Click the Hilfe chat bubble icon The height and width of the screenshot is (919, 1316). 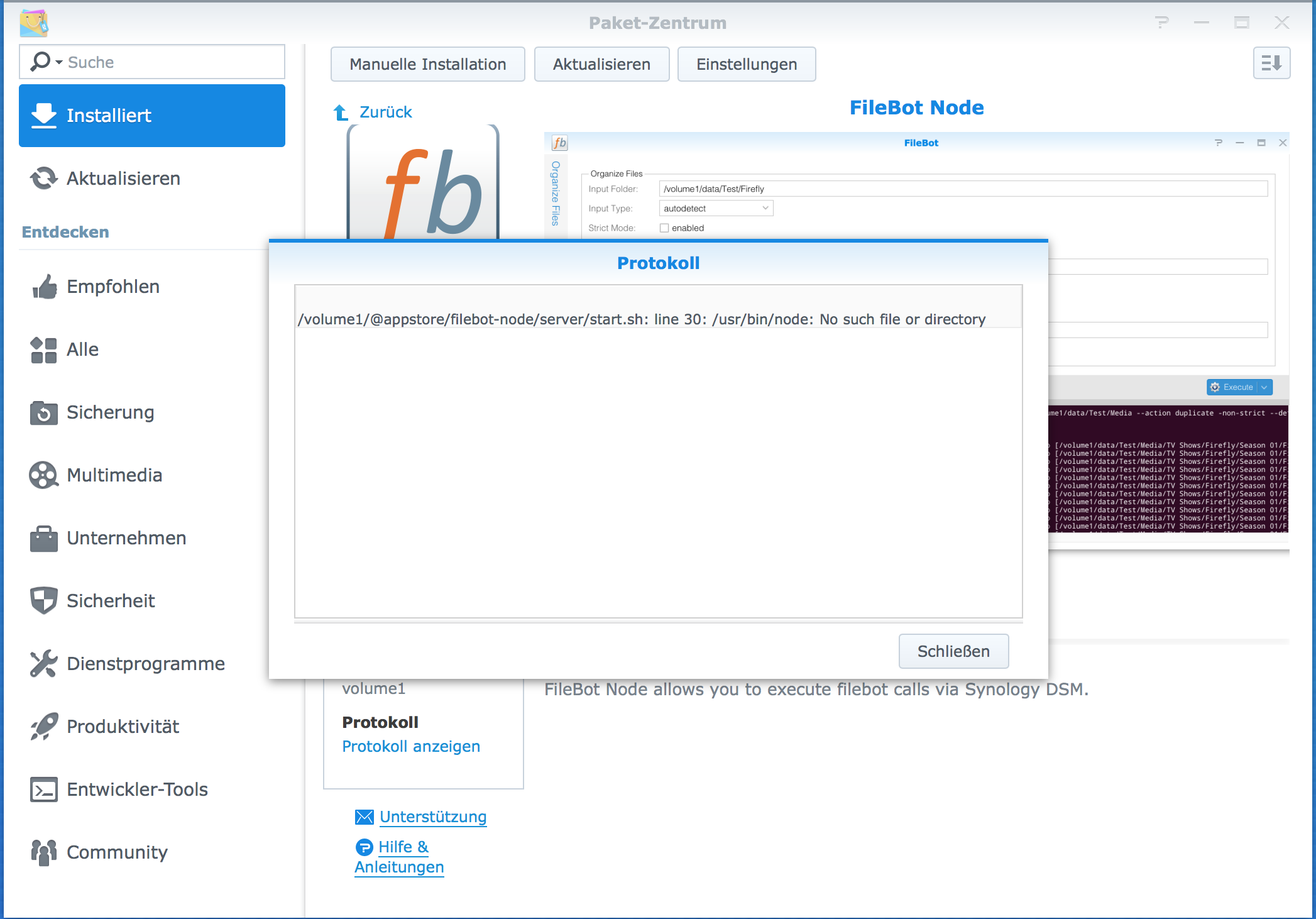364,847
